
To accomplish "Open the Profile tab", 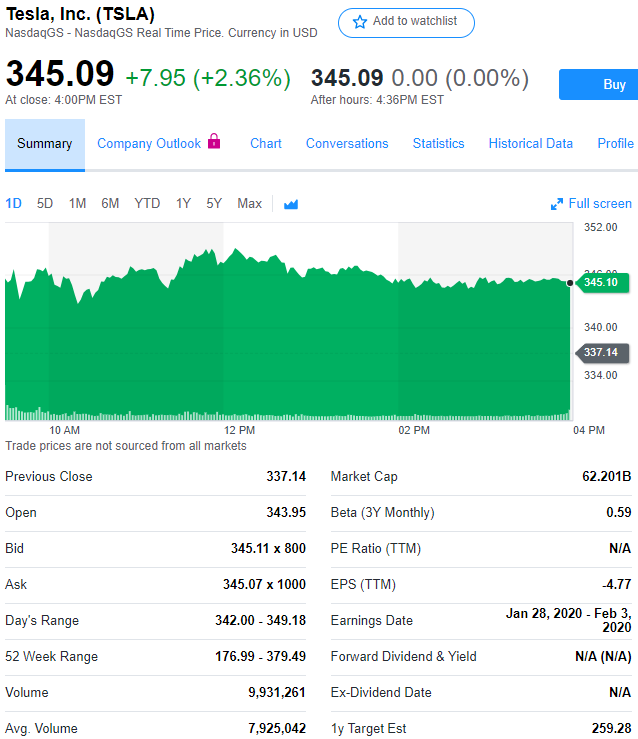I will coord(615,143).
